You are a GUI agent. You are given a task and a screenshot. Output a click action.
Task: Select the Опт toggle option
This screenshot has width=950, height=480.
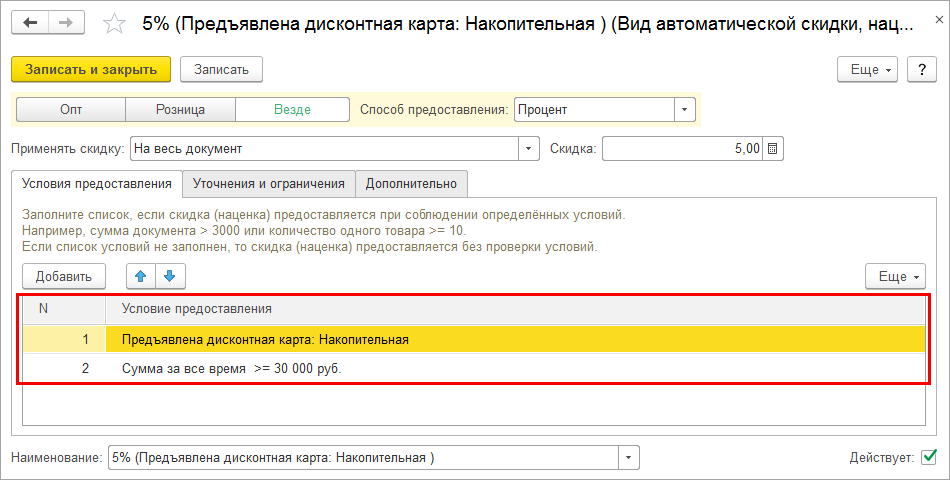pos(71,110)
